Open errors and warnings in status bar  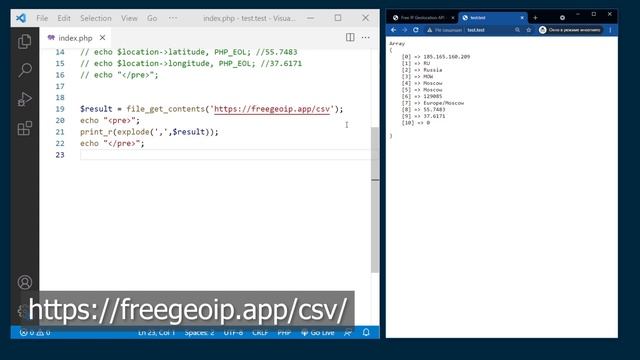tap(35, 333)
